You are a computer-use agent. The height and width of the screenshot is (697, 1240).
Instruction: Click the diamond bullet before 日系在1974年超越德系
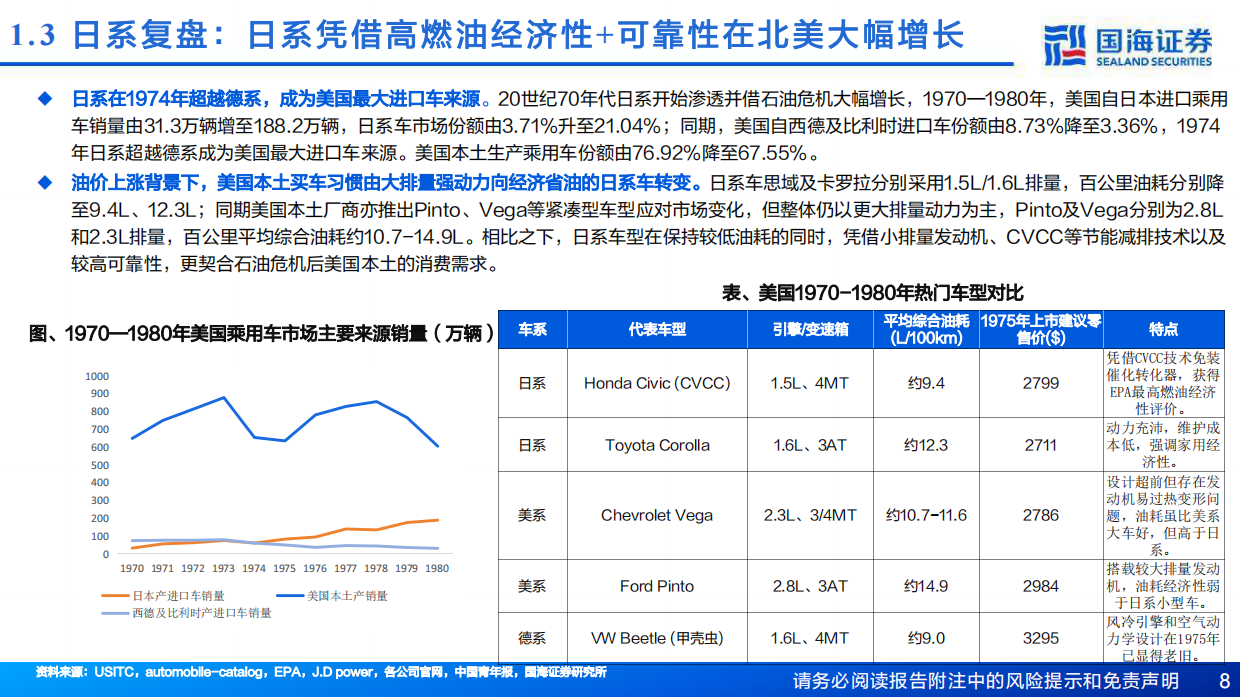coord(43,101)
